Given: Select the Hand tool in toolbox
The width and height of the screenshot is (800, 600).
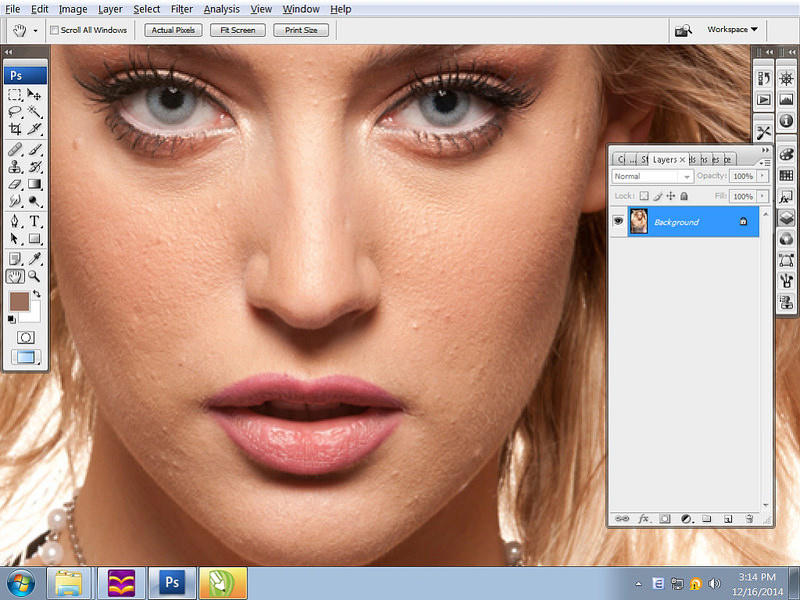Looking at the screenshot, I should point(15,277).
